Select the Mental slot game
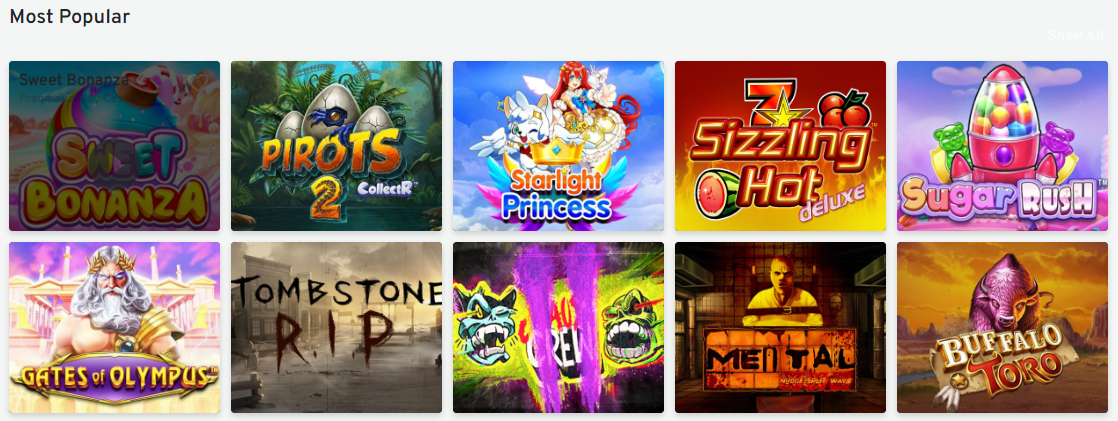The width and height of the screenshot is (1118, 421). [x=780, y=328]
